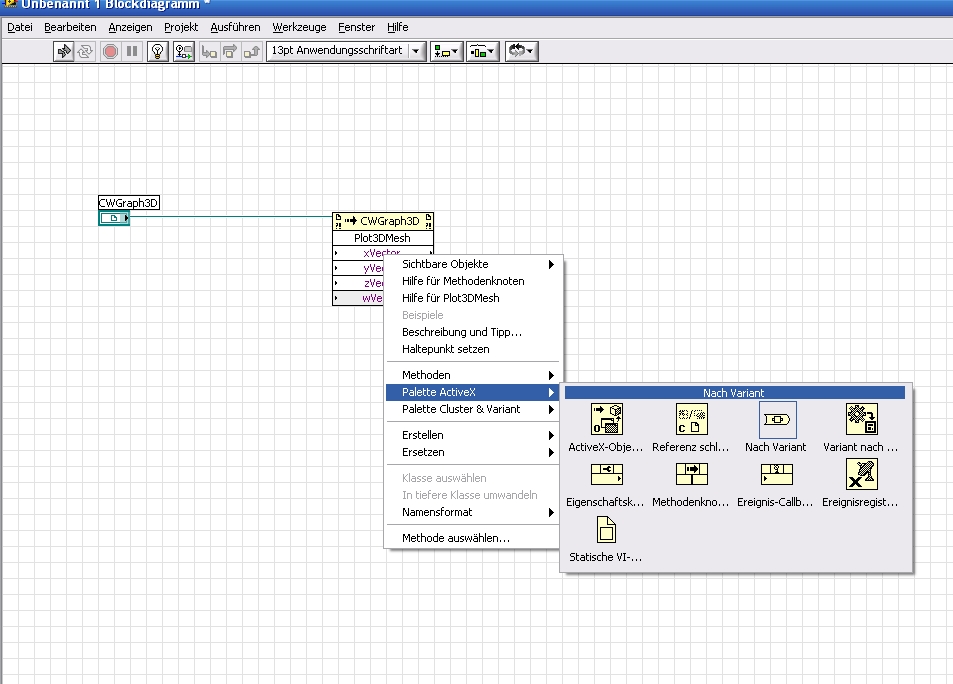The image size is (953, 684).
Task: Choose the Variant nach Daten icon
Action: point(861,420)
